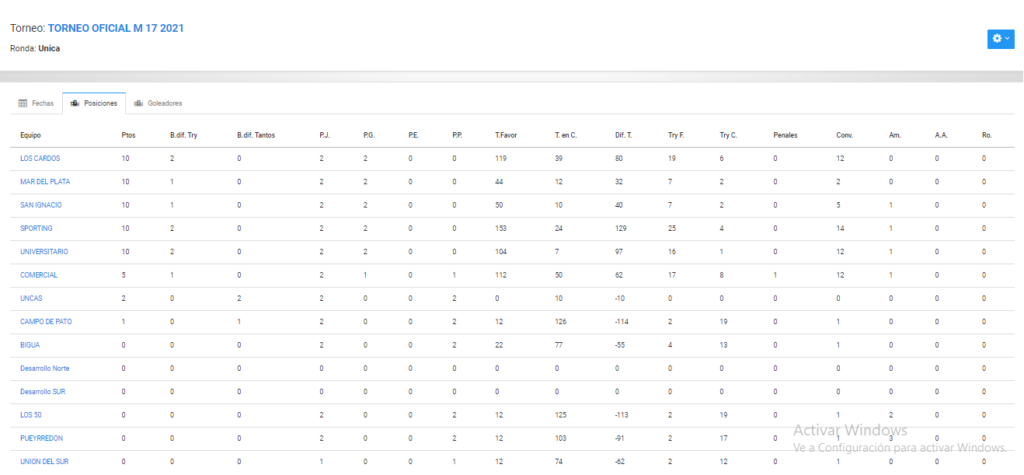
Task: Click the UNIVERSITARIO team link
Action: pyautogui.click(x=44, y=252)
